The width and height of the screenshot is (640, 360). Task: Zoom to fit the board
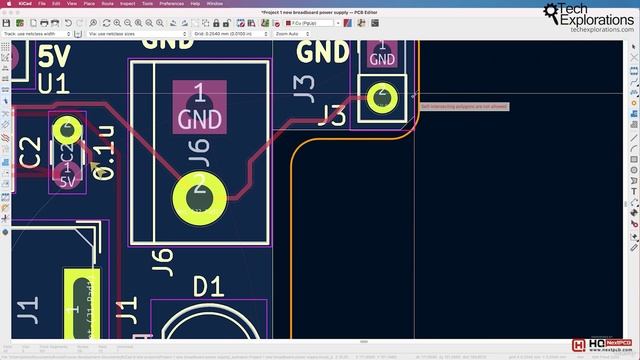[139, 23]
